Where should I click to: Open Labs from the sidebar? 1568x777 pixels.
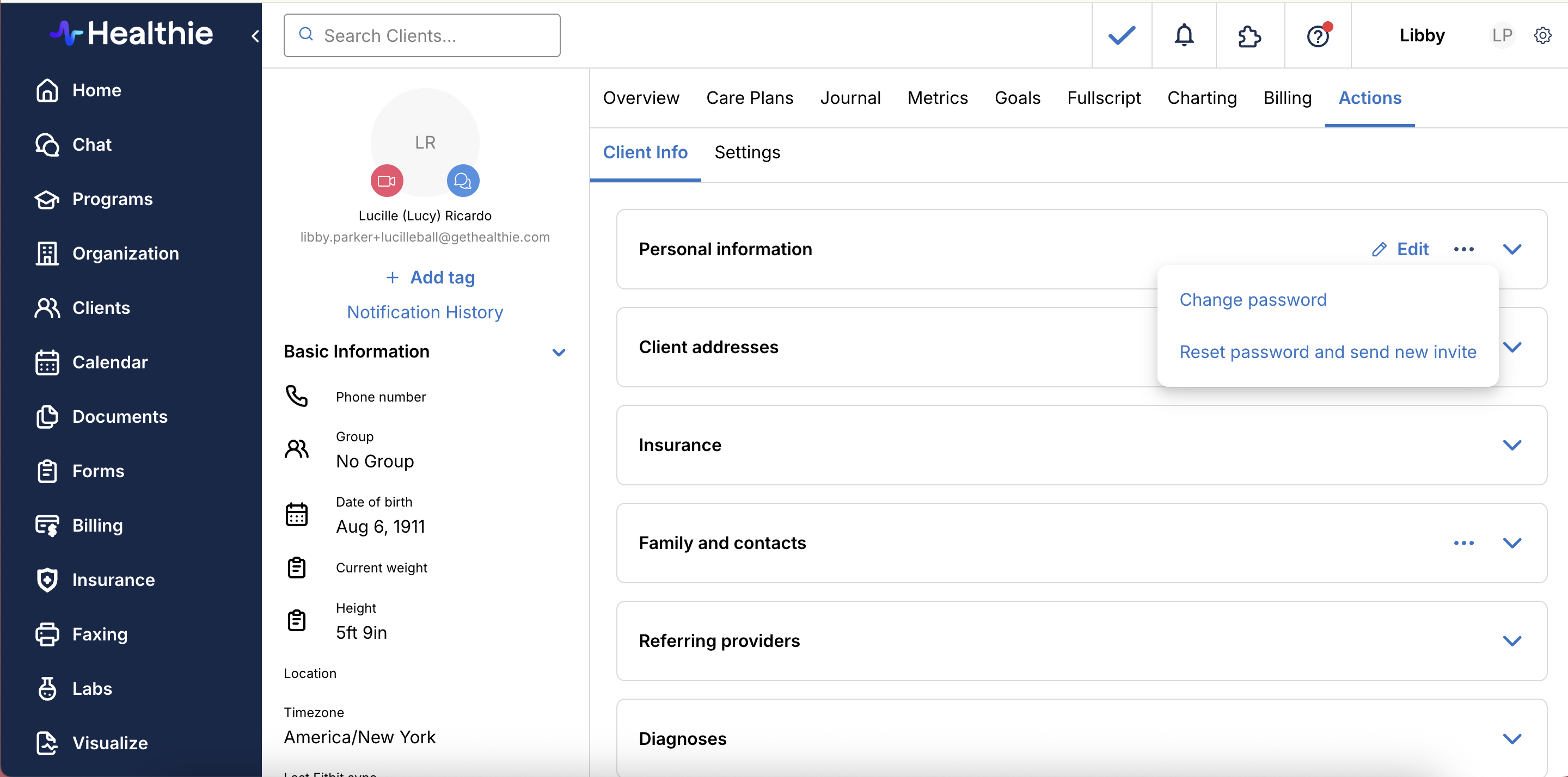point(91,688)
